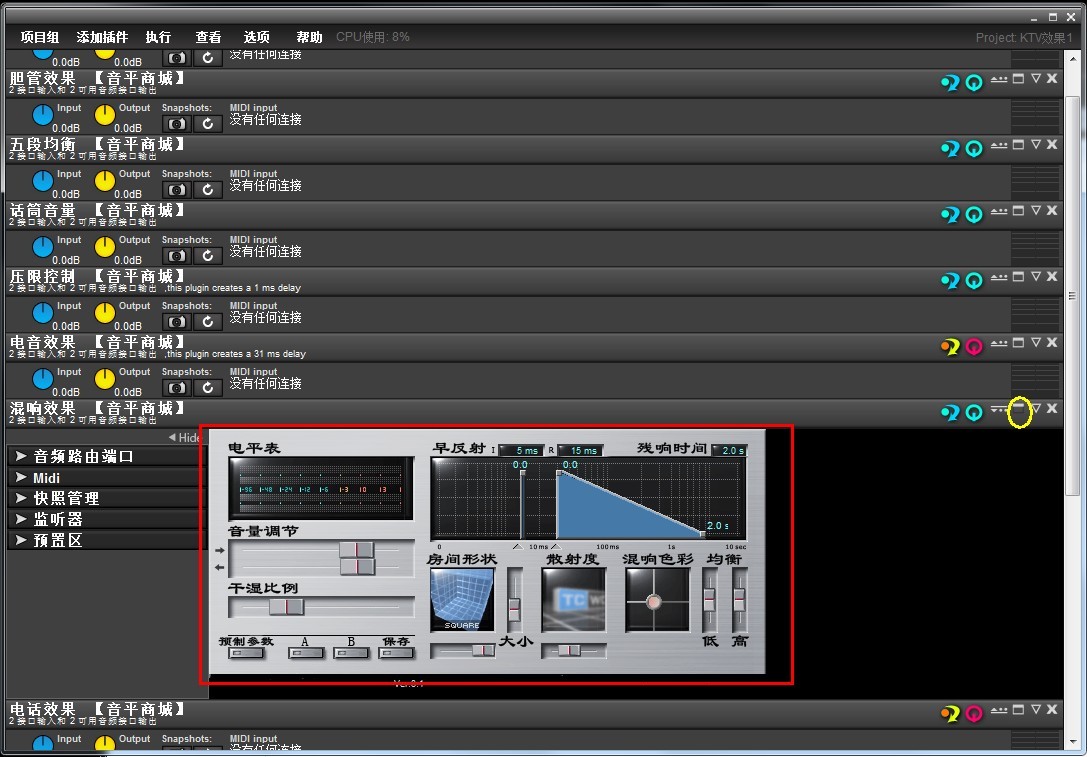This screenshot has width=1087, height=757.
Task: Click the 低 equalizer slider
Action: (709, 600)
